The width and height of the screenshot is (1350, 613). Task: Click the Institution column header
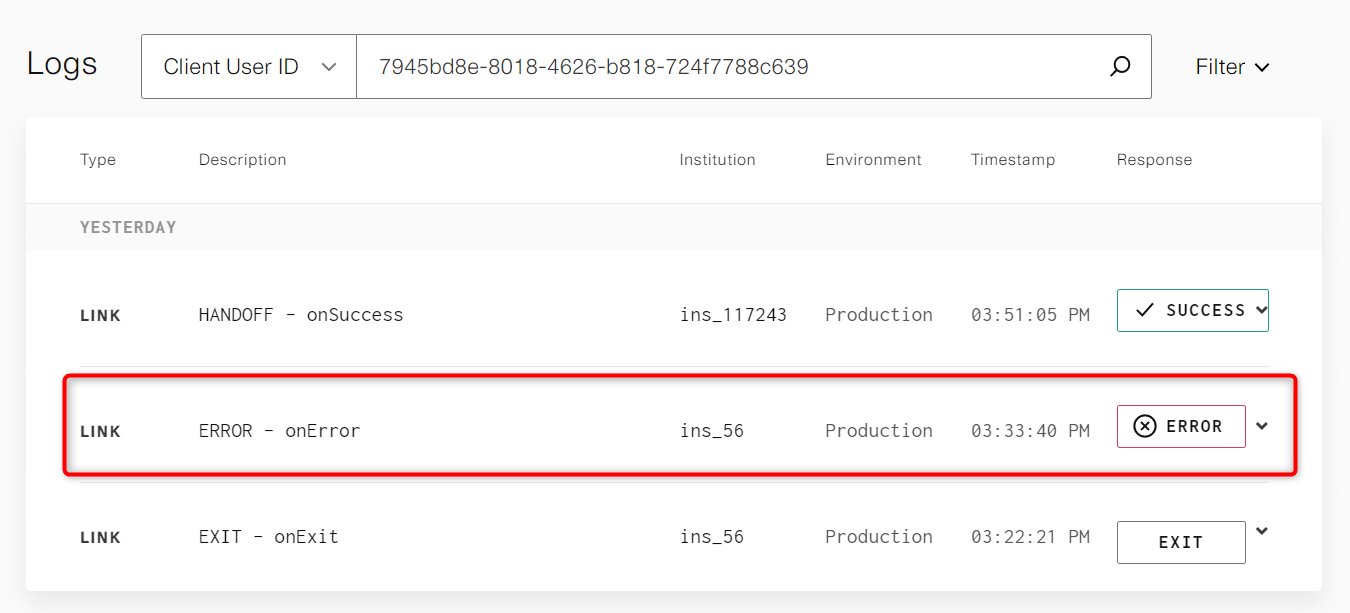(x=717, y=159)
